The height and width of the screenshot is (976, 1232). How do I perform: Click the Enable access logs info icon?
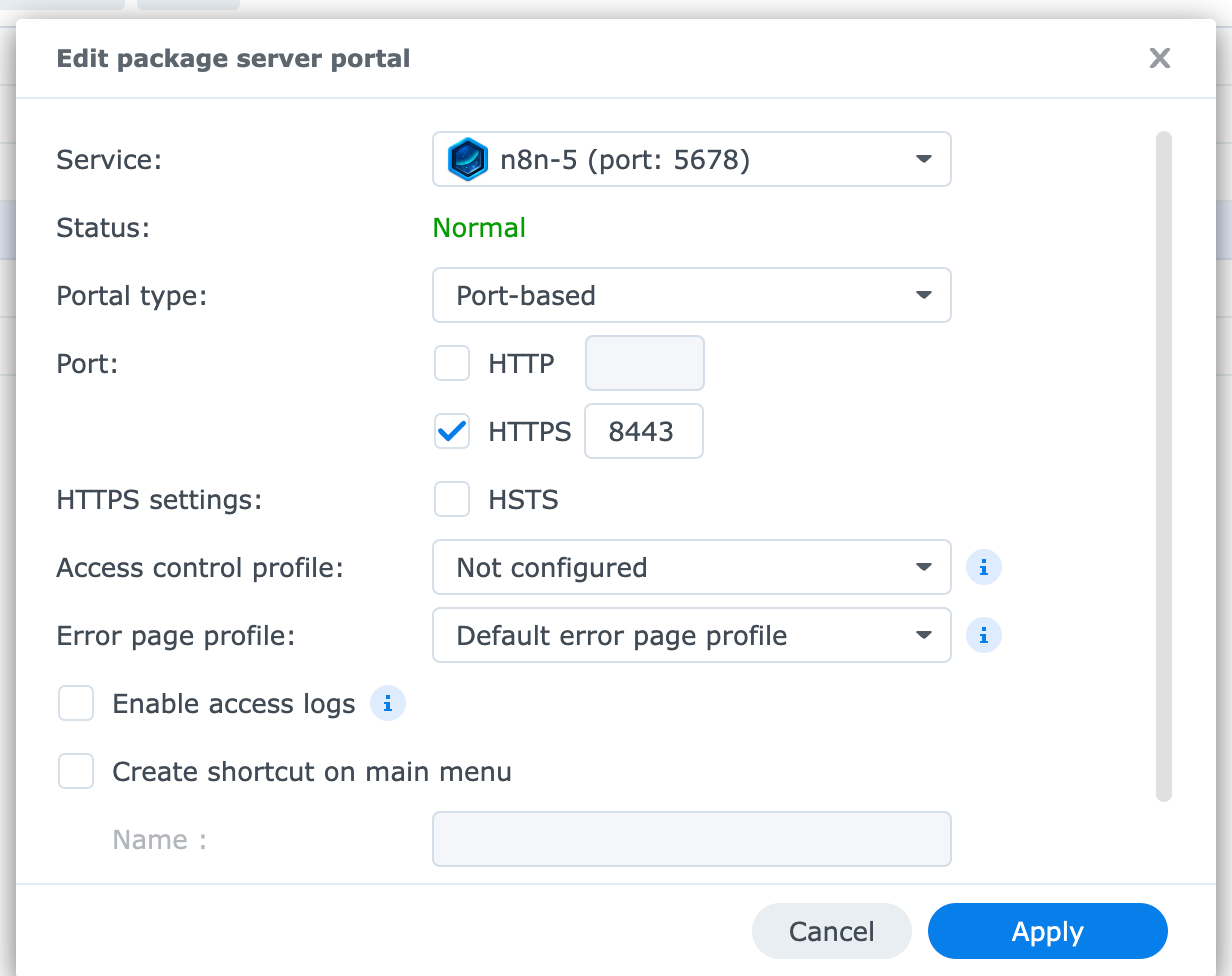pos(388,704)
